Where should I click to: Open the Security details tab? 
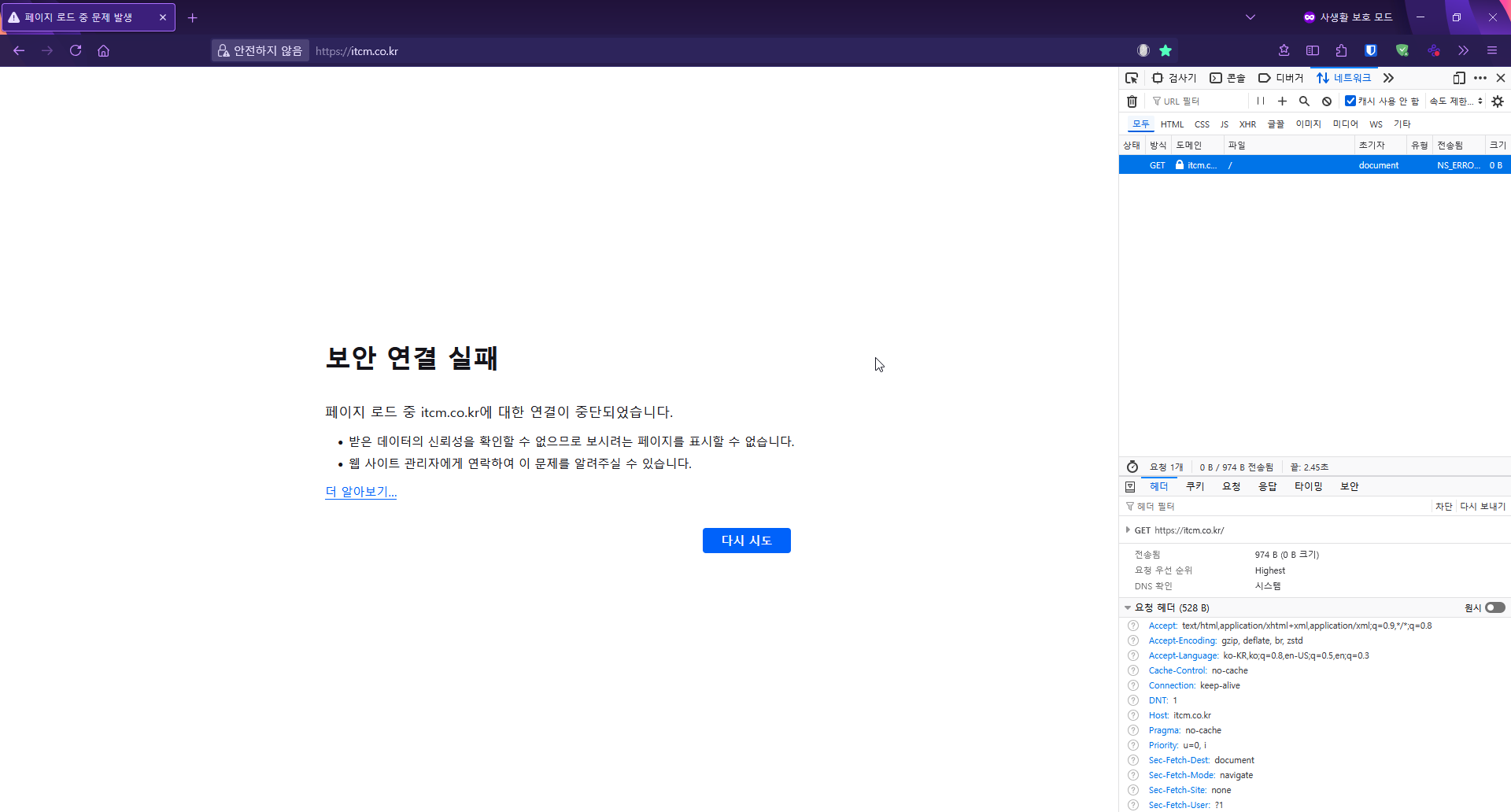pyautogui.click(x=1349, y=486)
